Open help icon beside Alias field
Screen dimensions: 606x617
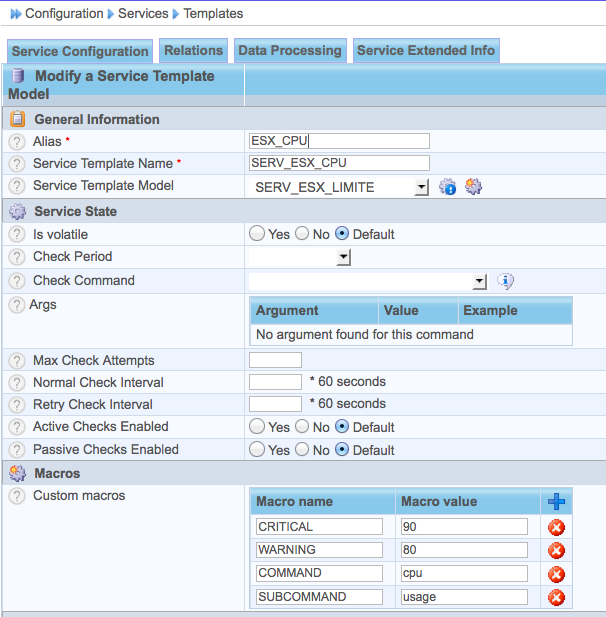pyautogui.click(x=16, y=142)
